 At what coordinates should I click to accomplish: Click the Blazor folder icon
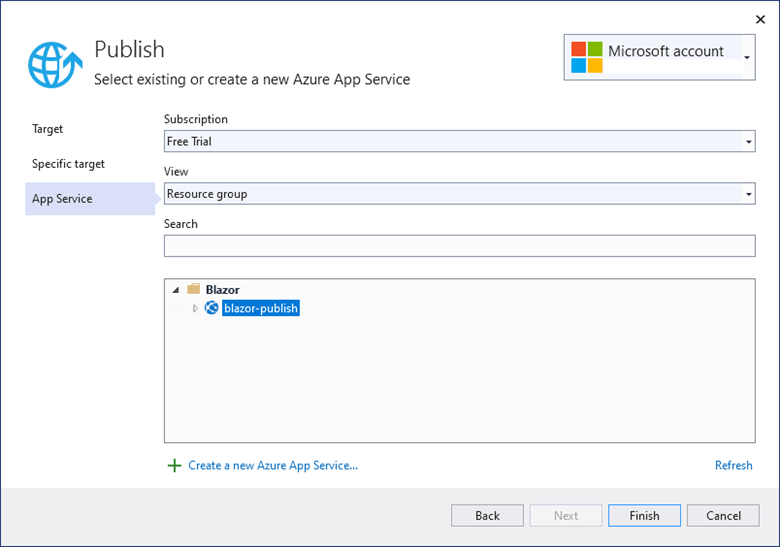[194, 289]
